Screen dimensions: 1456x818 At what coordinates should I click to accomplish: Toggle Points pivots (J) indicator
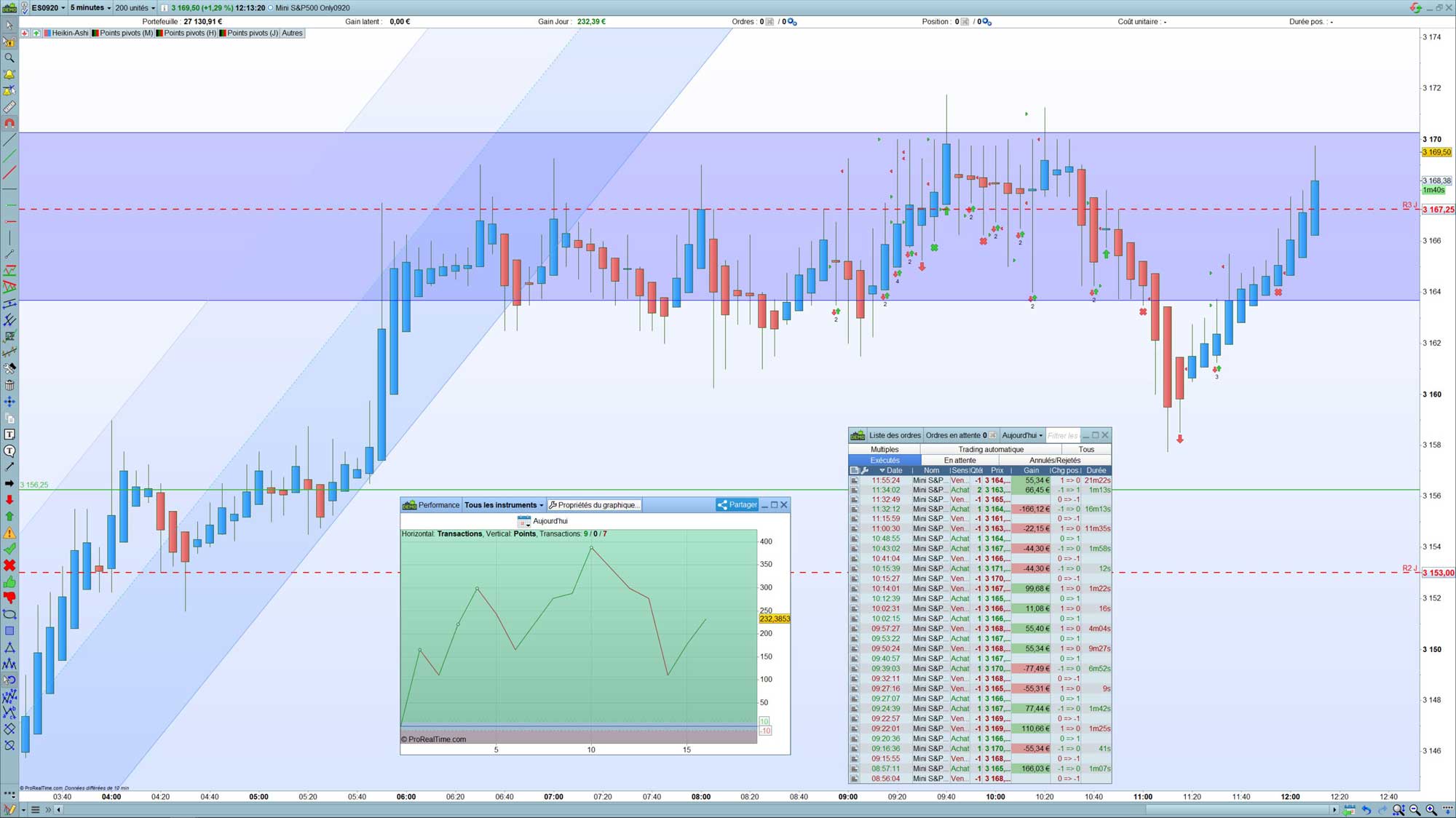tap(252, 33)
